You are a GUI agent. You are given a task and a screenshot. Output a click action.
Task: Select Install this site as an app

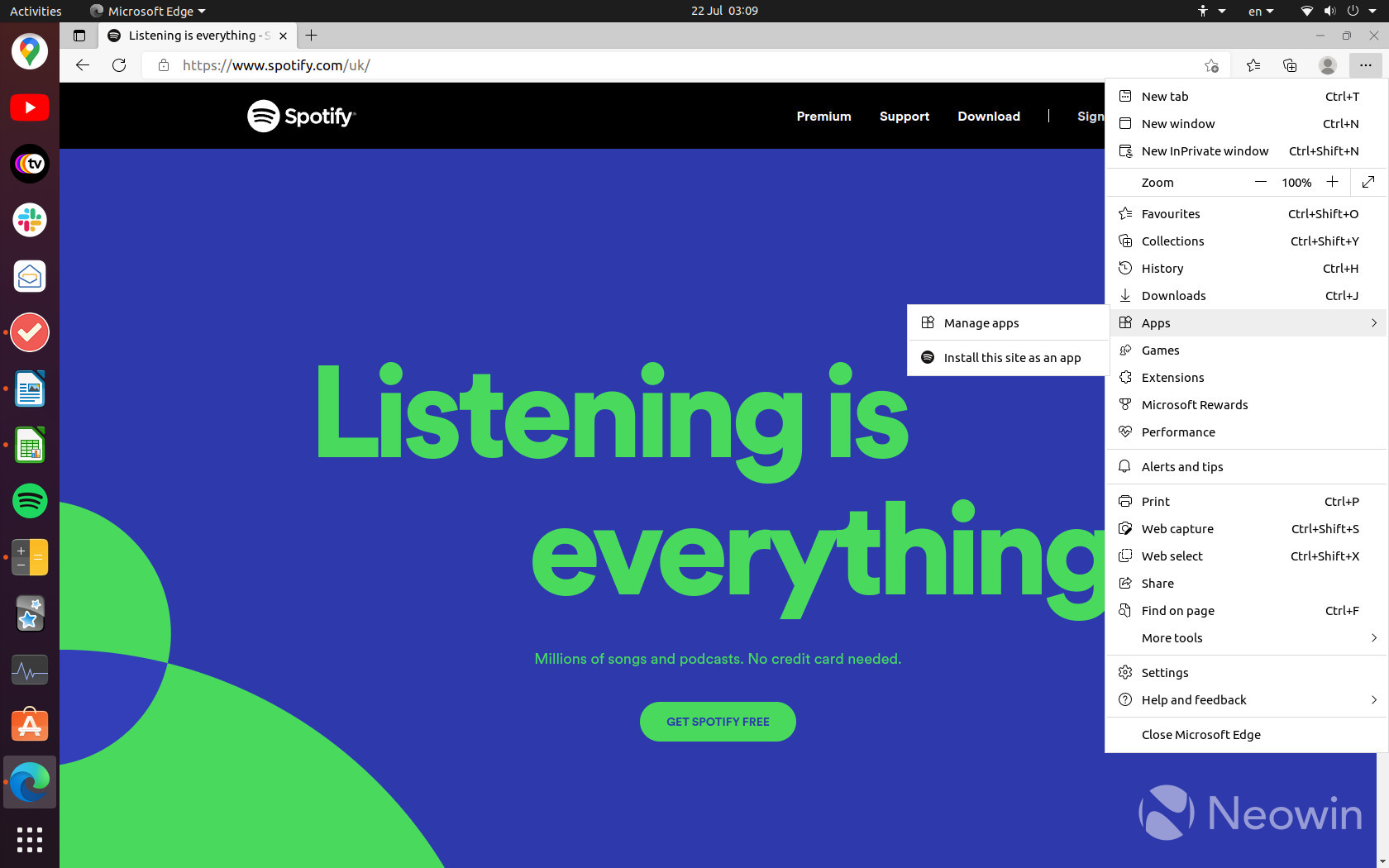point(1012,358)
